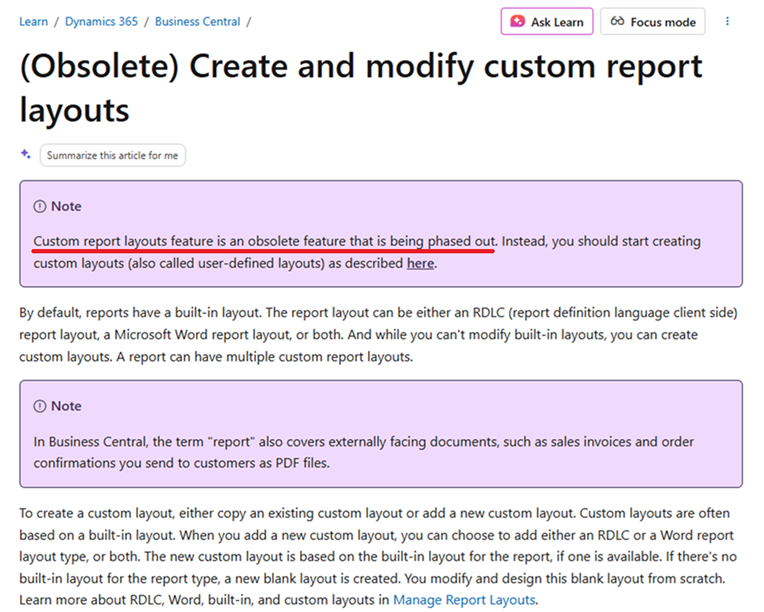The width and height of the screenshot is (764, 612).
Task: Click the chat icon on Ask Learn
Action: coord(517,21)
